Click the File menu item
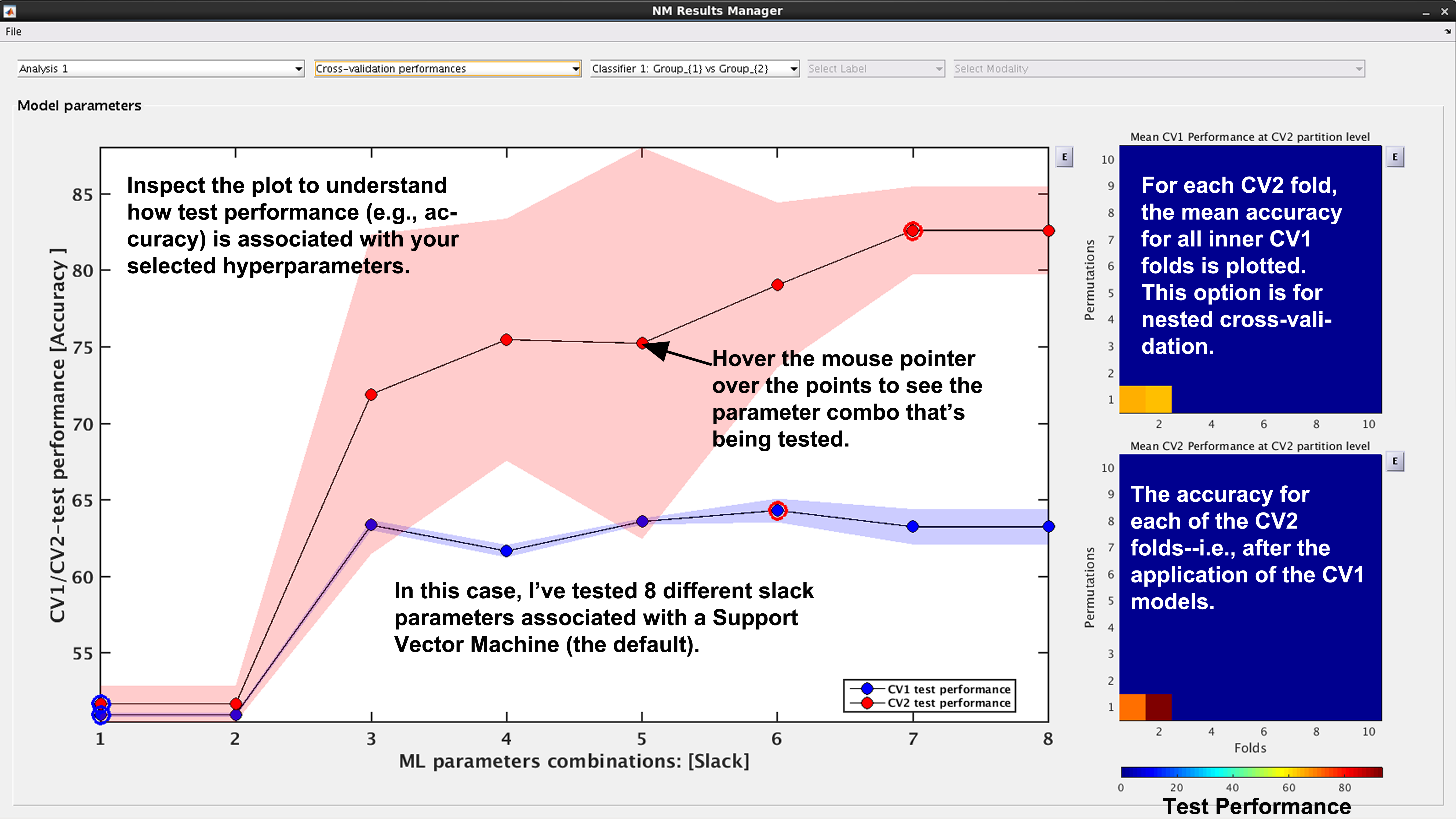1456x828 pixels. coord(14,31)
